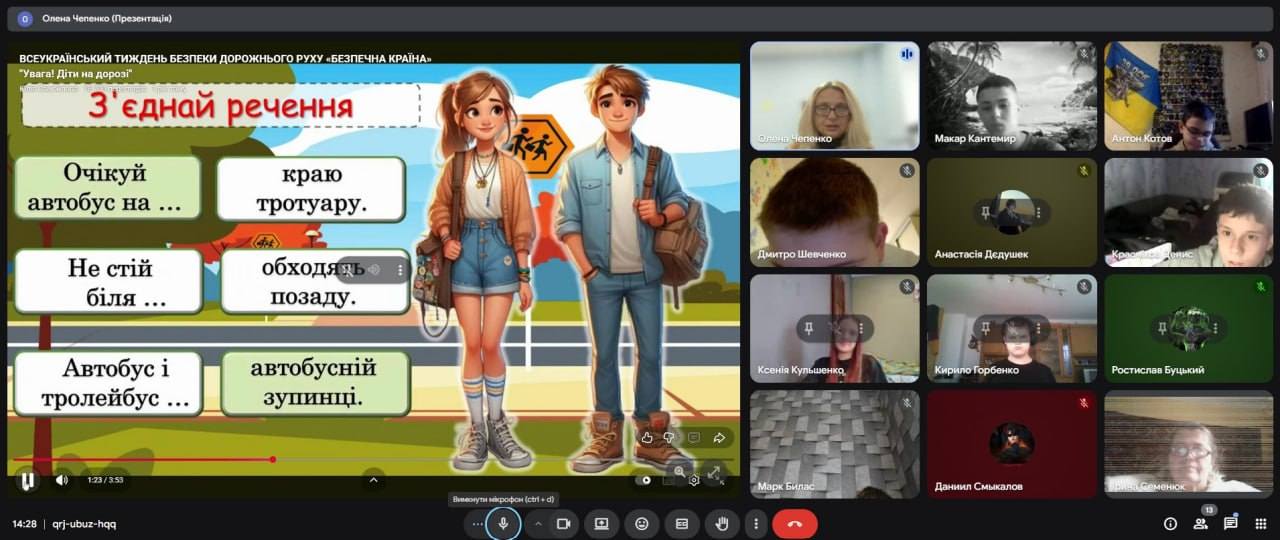The height and width of the screenshot is (540, 1280).
Task: Open more options three-dot menu beside hang up
Action: (x=756, y=523)
